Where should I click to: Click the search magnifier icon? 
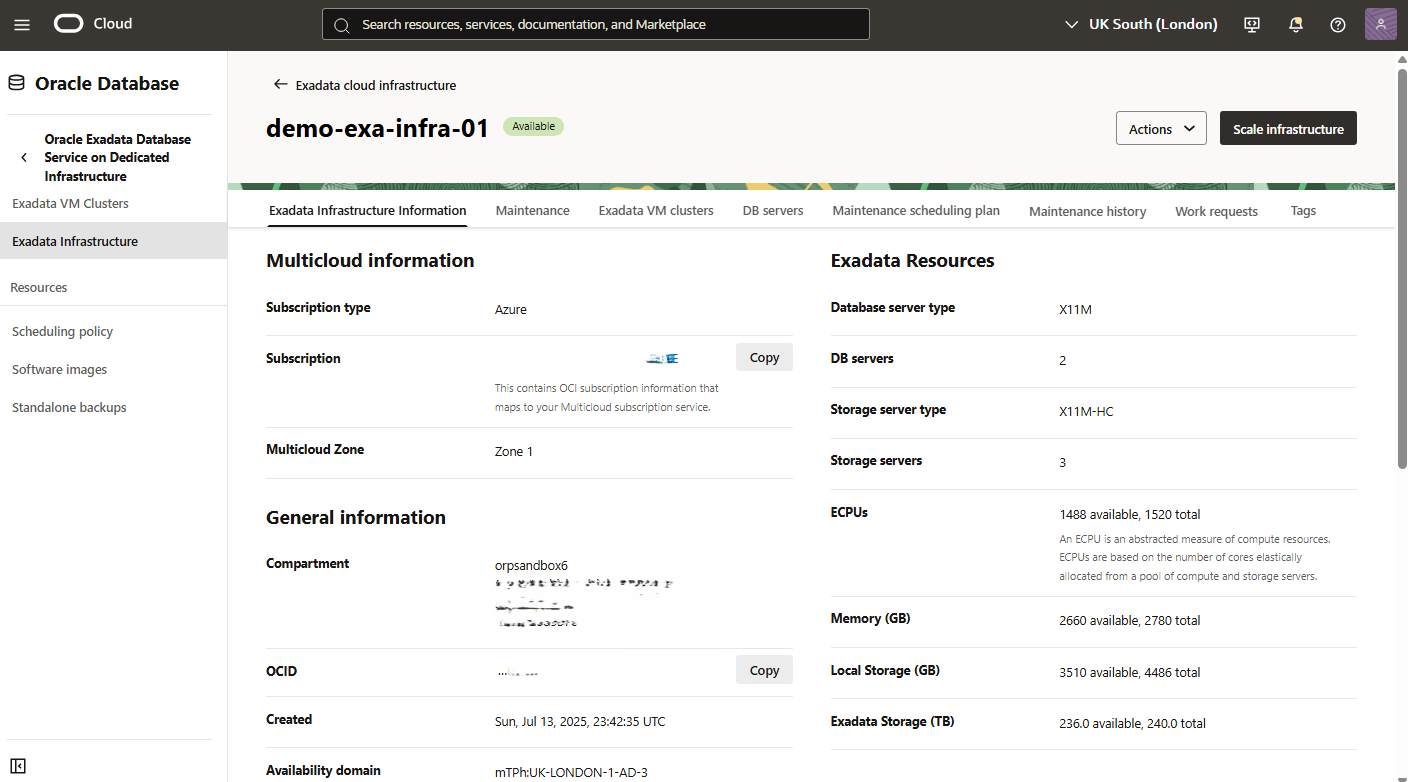[x=340, y=24]
